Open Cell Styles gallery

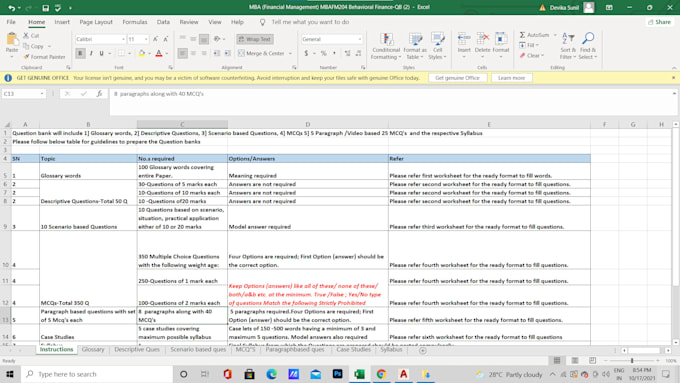pos(437,46)
